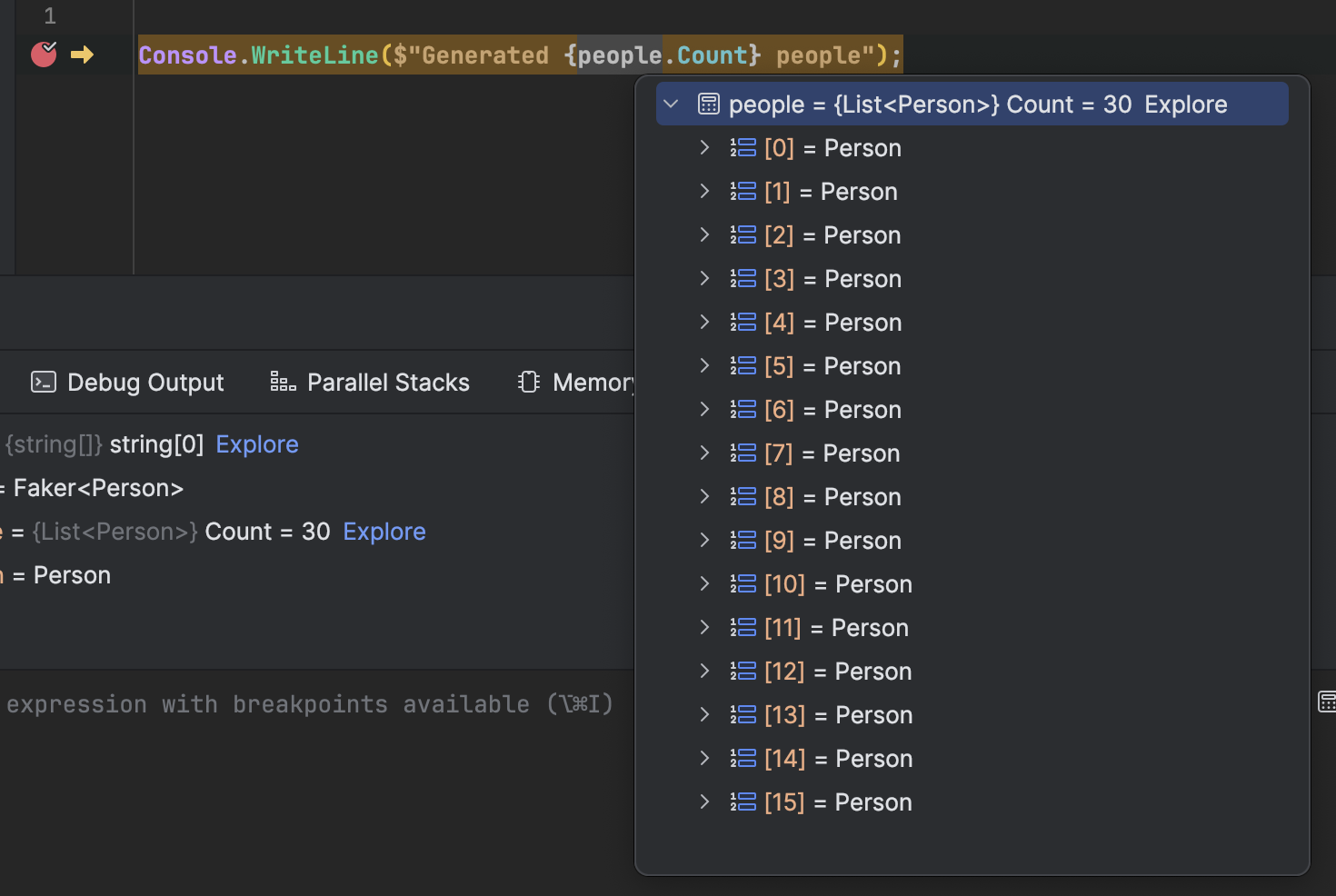Click the list icon beside people header
The image size is (1336, 896).
point(709,105)
